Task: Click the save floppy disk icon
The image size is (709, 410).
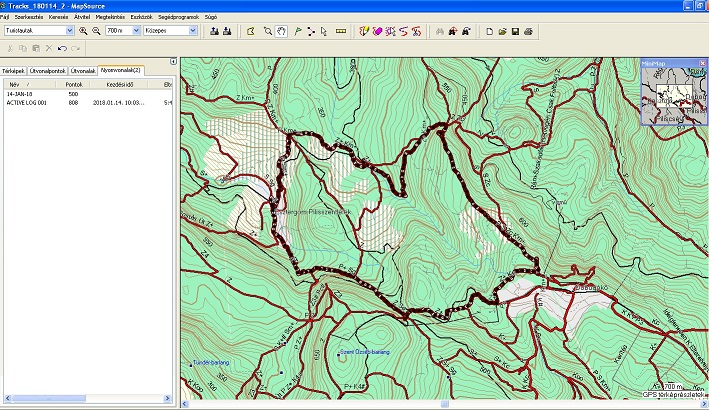Action: tap(514, 31)
